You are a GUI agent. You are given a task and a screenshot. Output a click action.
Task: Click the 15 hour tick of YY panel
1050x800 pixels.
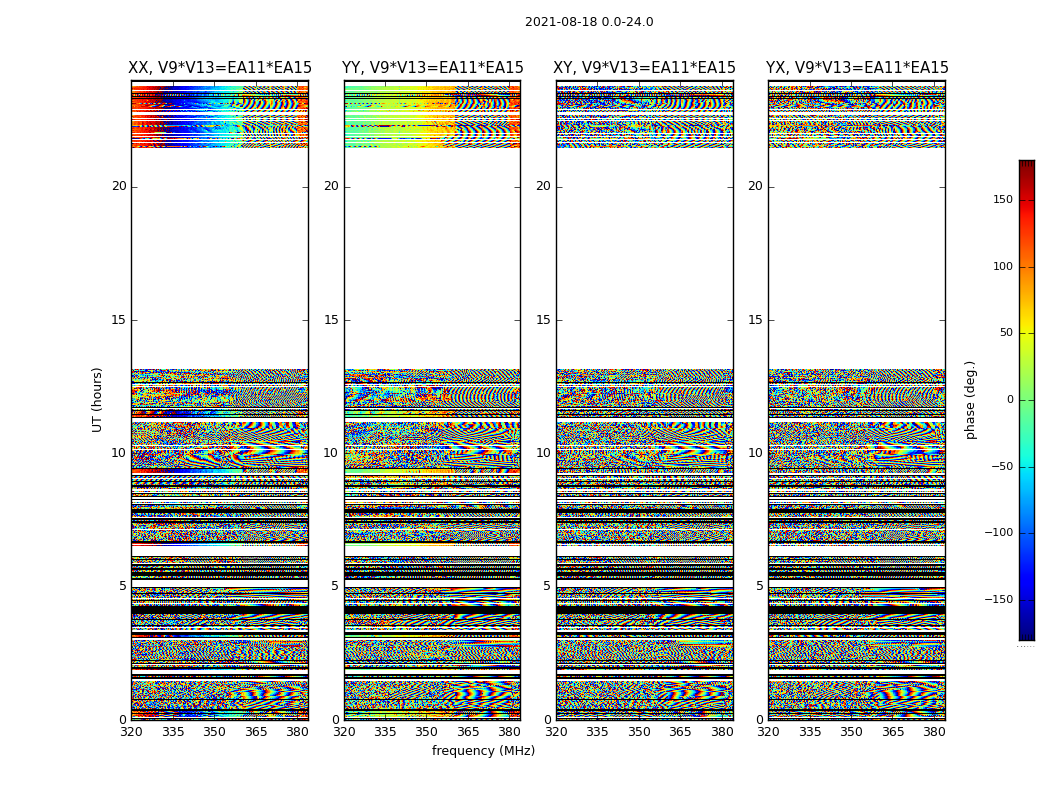coord(331,320)
